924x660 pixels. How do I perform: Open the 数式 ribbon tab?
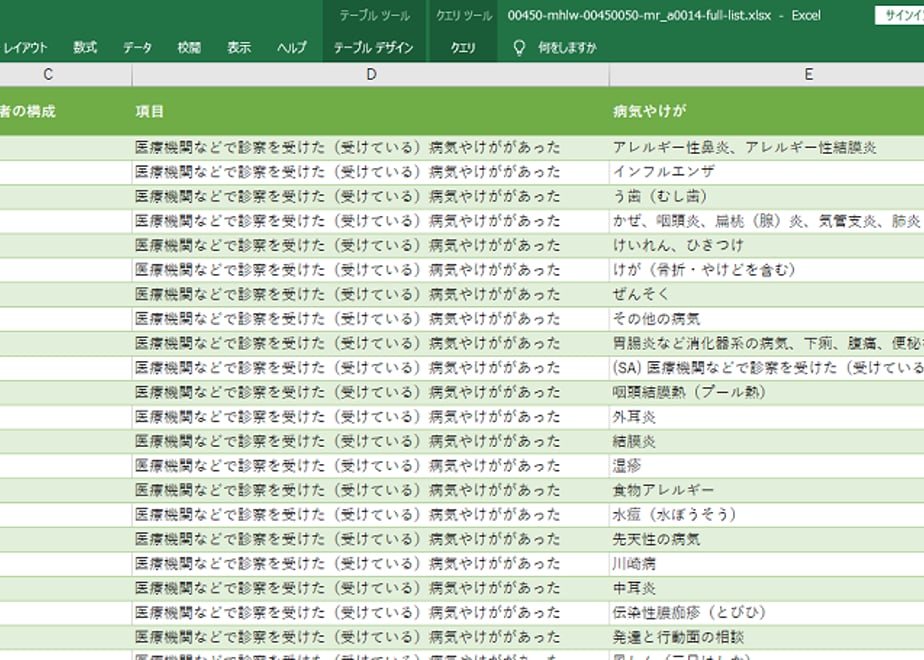[85, 48]
